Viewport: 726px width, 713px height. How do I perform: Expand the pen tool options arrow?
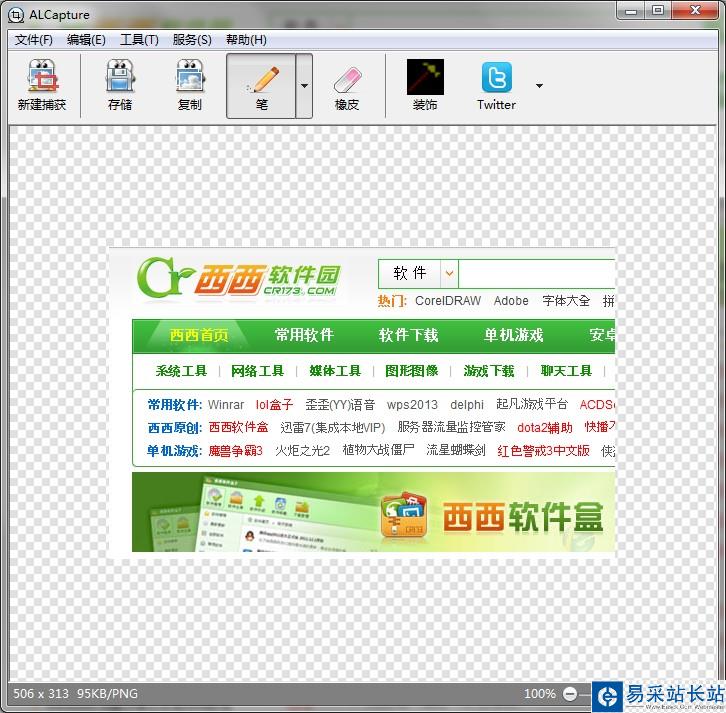[x=304, y=86]
